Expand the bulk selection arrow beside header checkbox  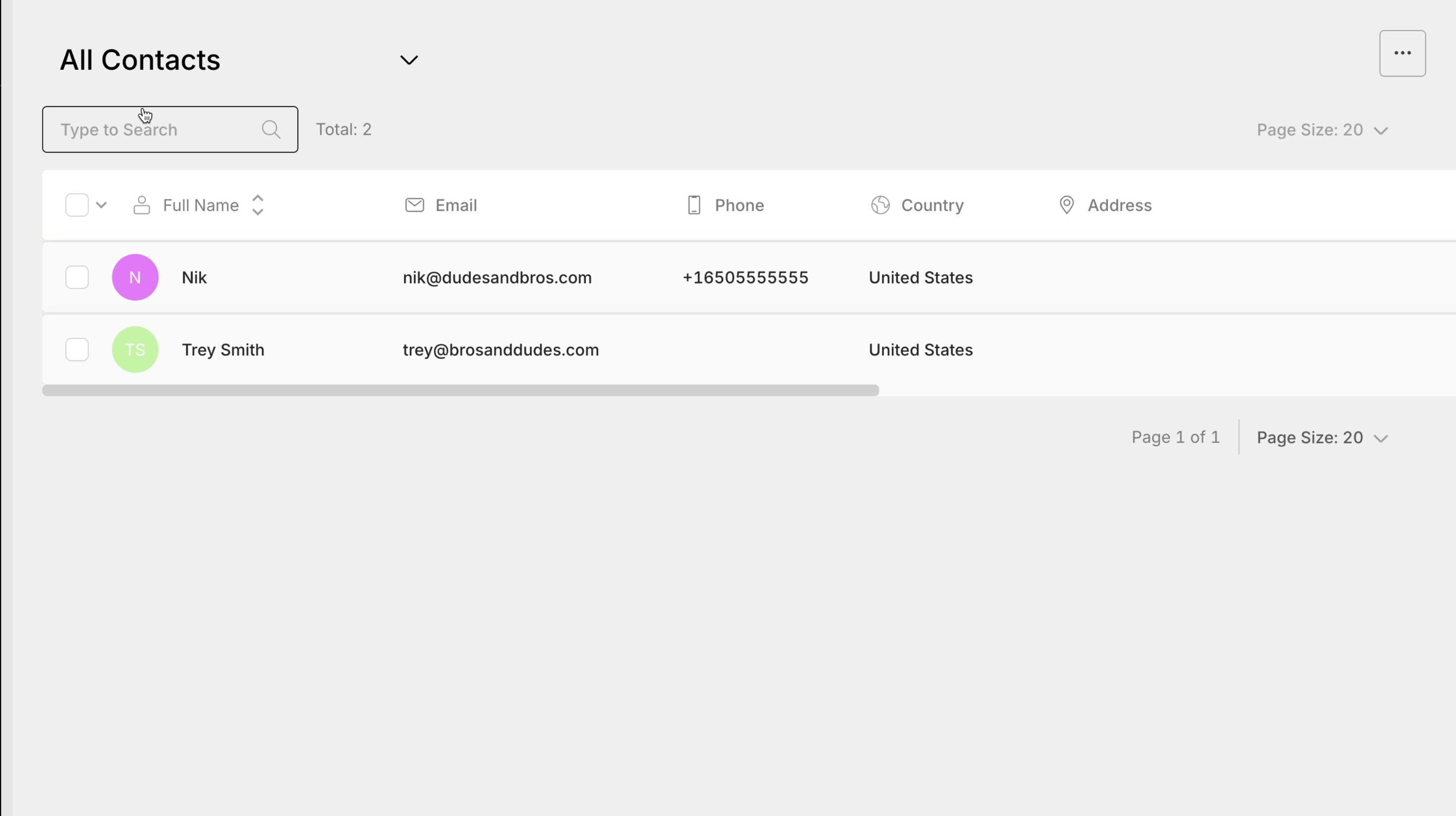(x=102, y=205)
